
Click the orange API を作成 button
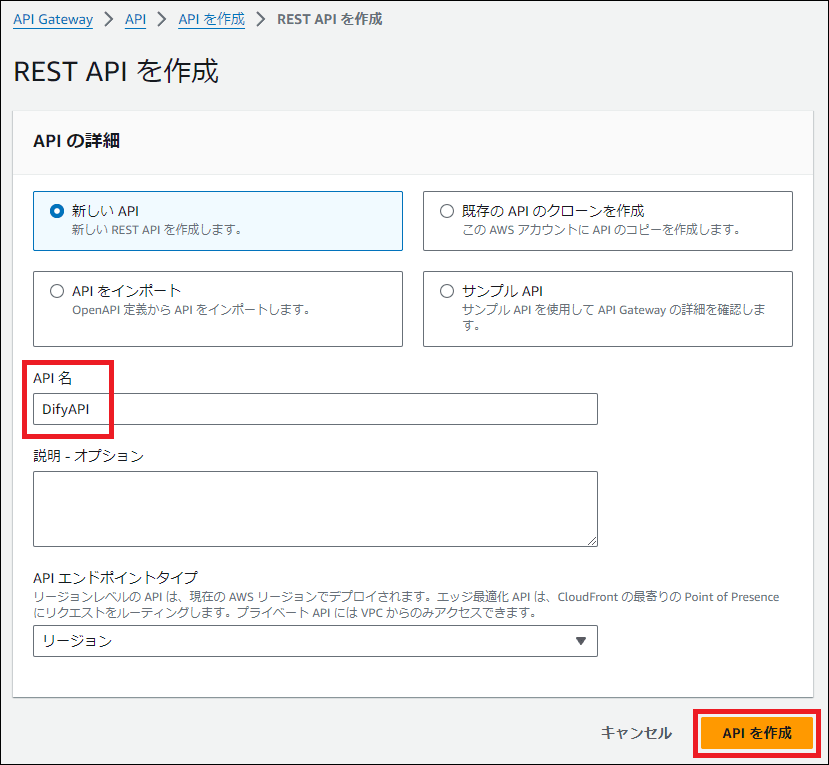click(757, 733)
